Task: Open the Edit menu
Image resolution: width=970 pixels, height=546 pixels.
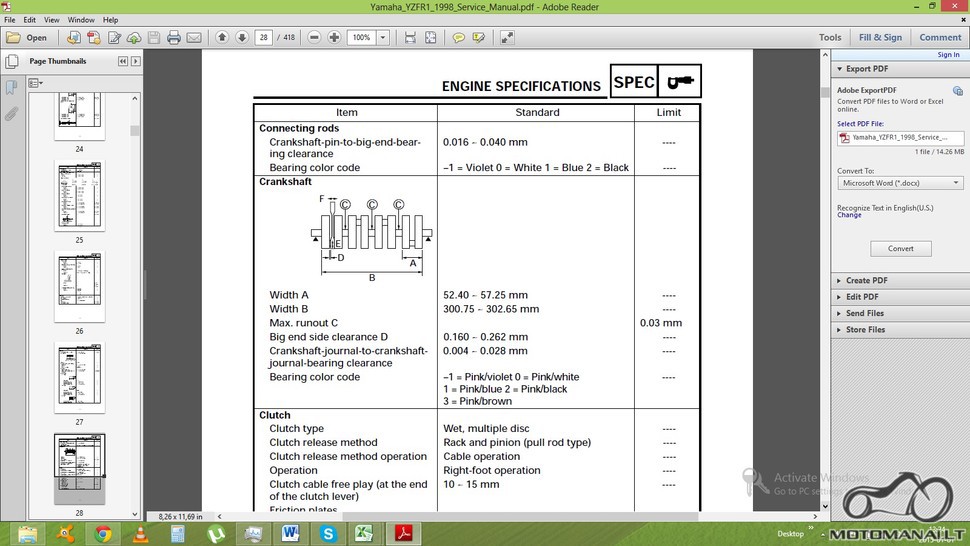Action: [x=30, y=20]
